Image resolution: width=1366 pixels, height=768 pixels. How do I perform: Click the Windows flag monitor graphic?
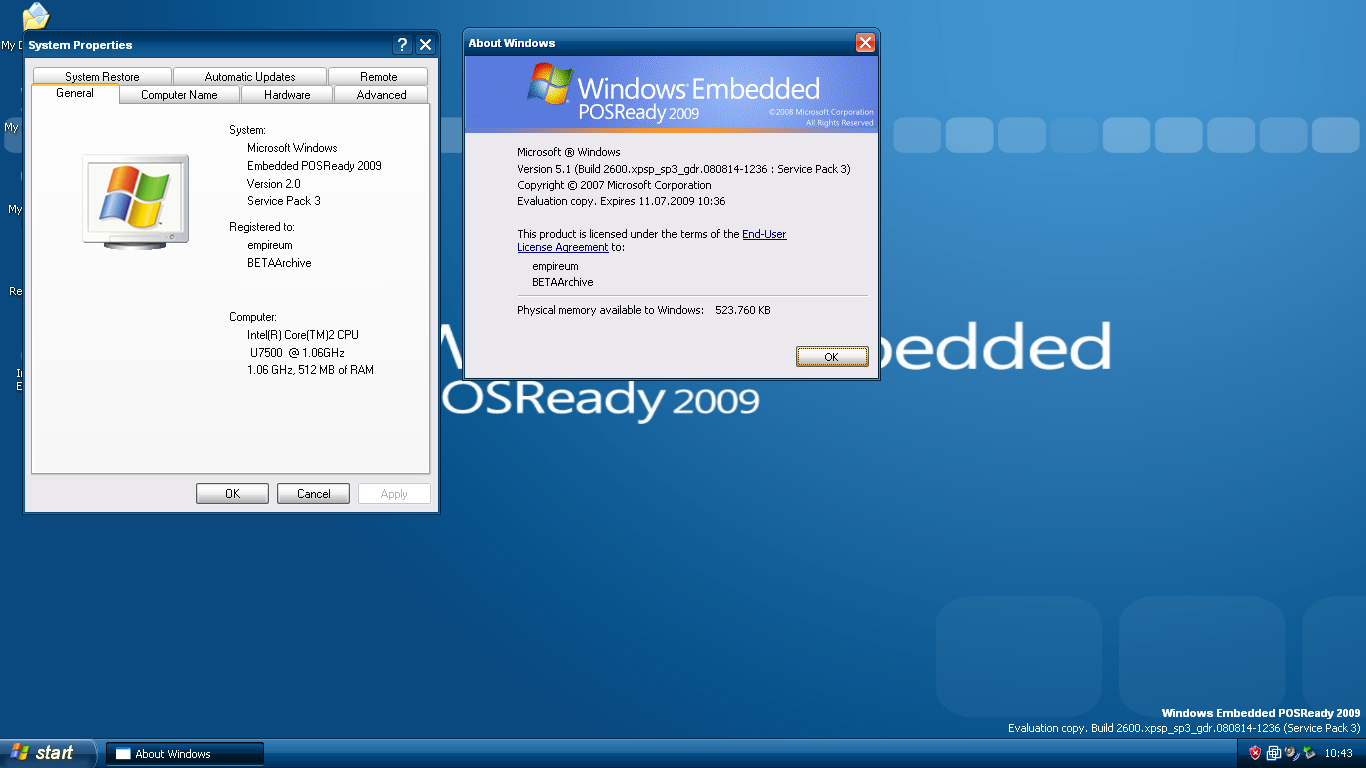point(134,200)
